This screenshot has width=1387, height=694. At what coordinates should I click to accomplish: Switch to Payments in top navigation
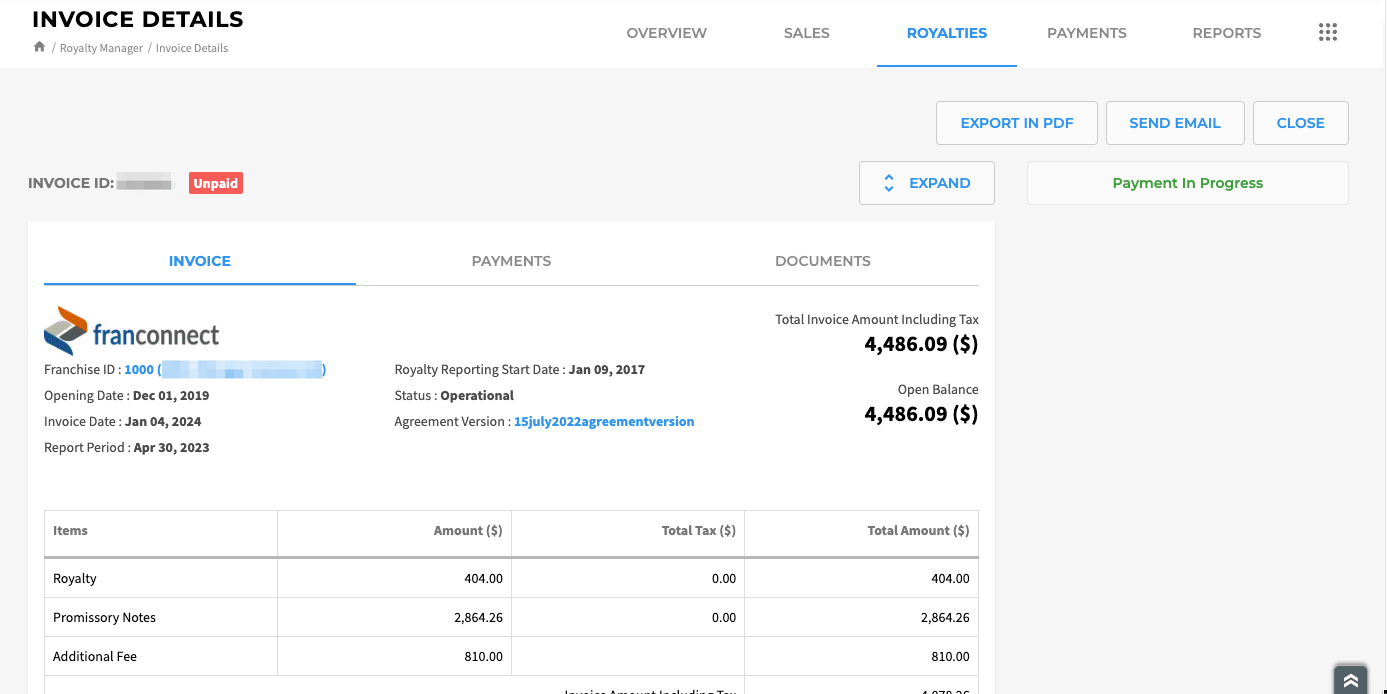pos(1087,33)
